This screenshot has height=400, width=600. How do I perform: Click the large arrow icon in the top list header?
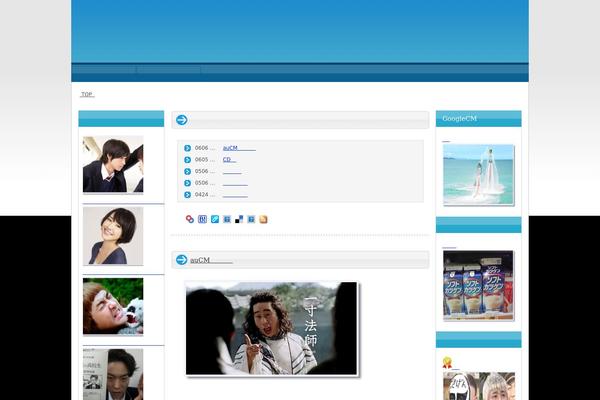pos(181,120)
